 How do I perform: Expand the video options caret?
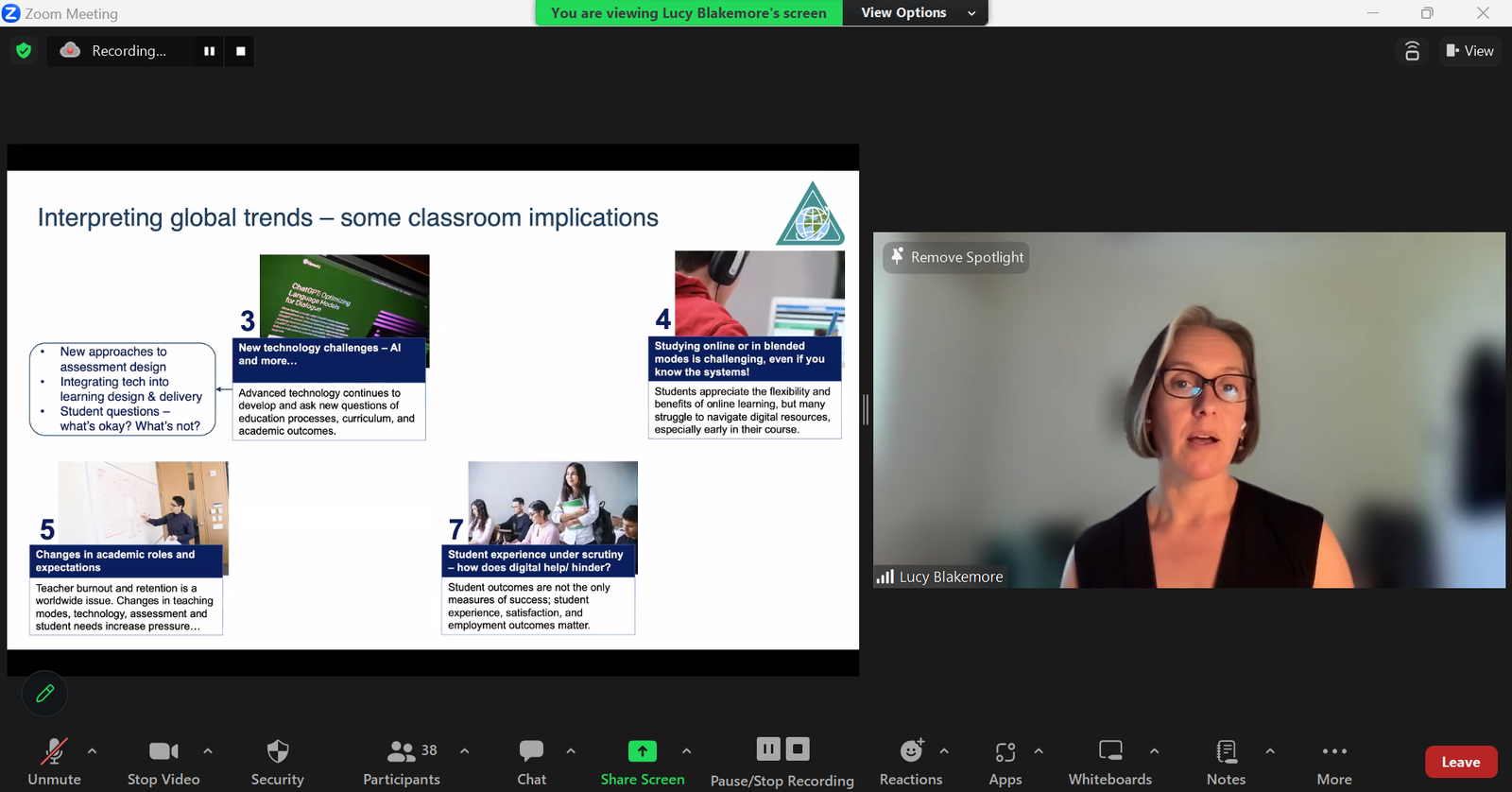208,751
